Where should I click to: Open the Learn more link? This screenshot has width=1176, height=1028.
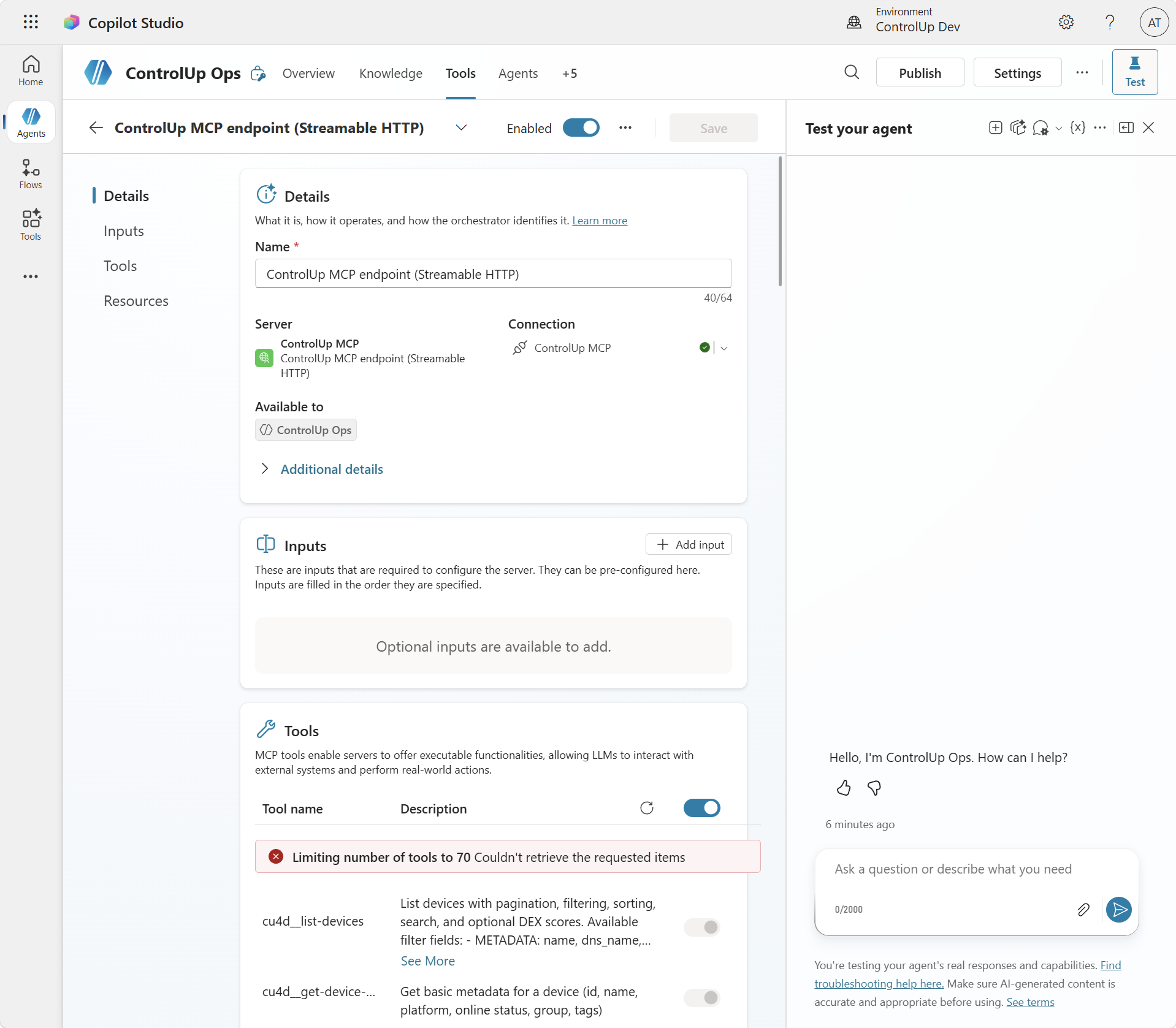[x=600, y=221]
